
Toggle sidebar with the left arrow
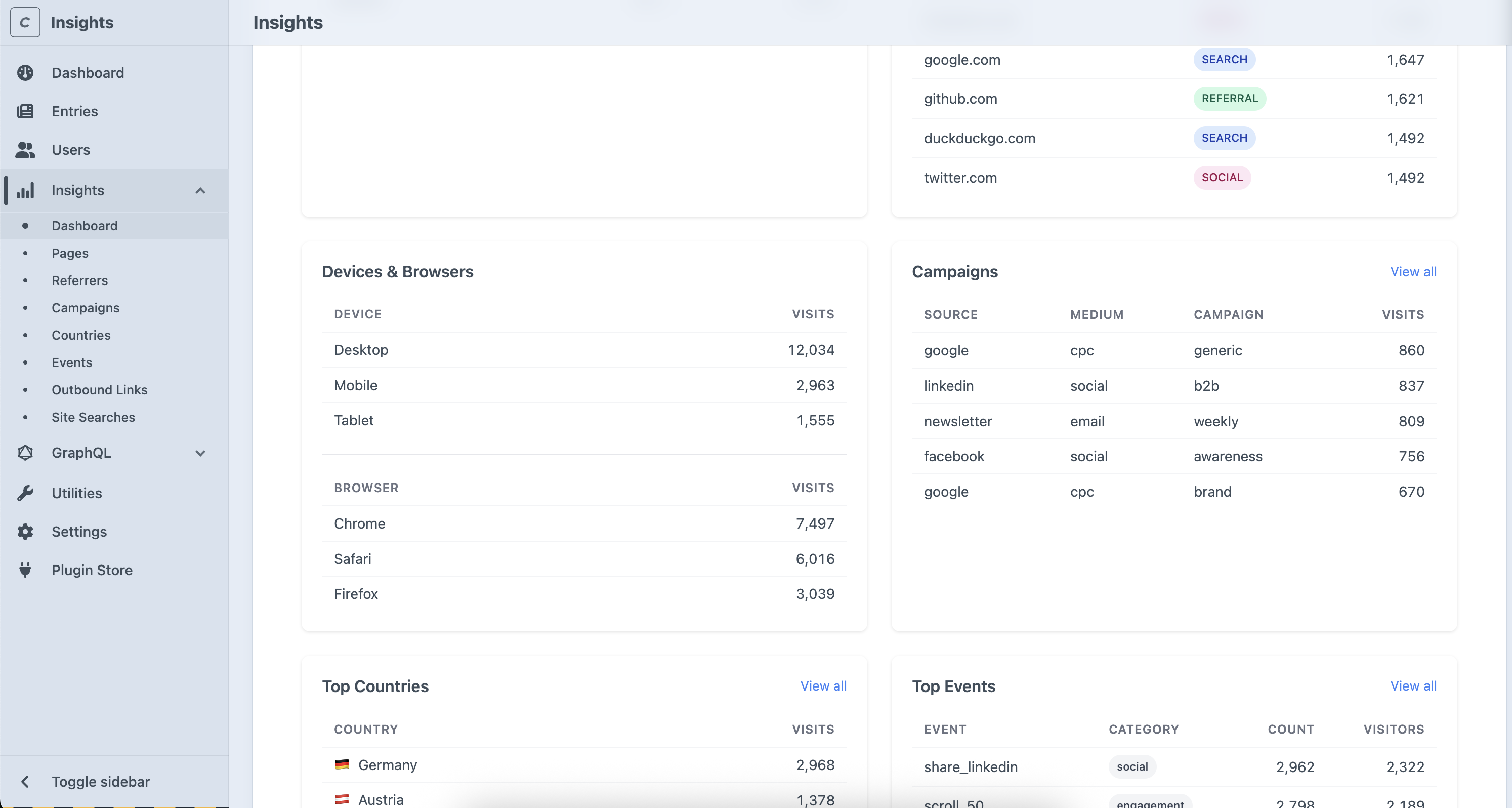(25, 782)
